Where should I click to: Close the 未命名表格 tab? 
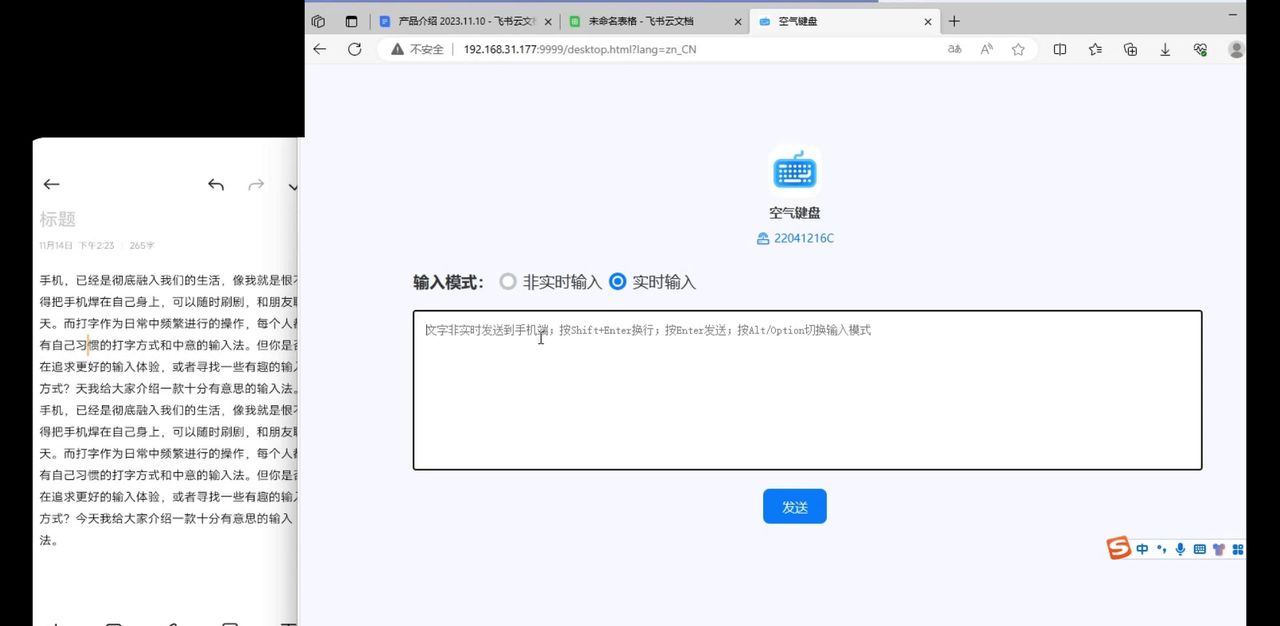[738, 21]
